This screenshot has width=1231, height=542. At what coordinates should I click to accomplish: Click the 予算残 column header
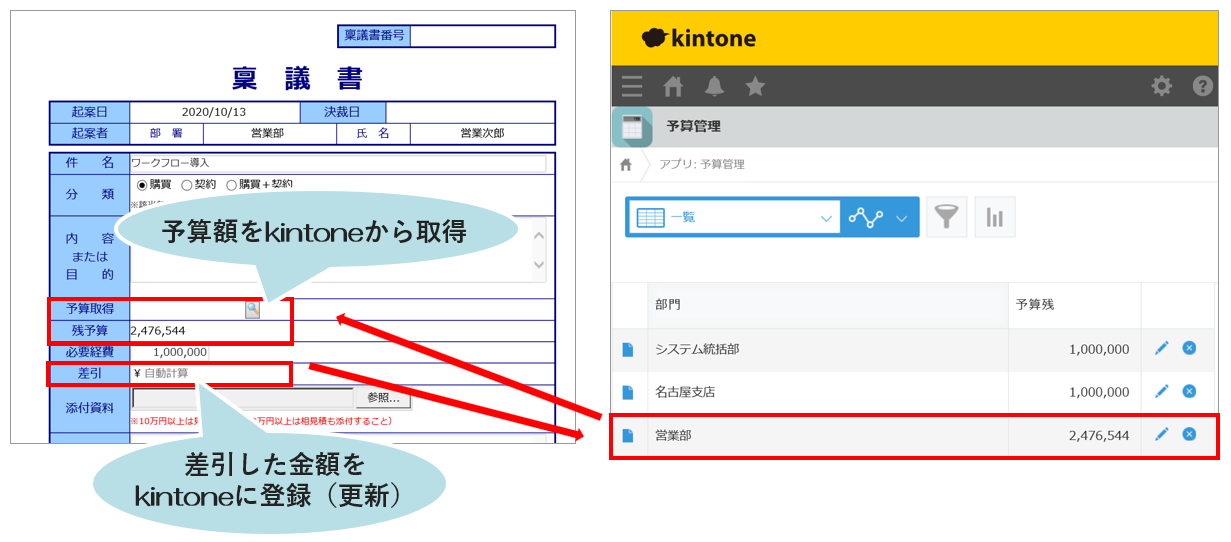tap(1075, 305)
